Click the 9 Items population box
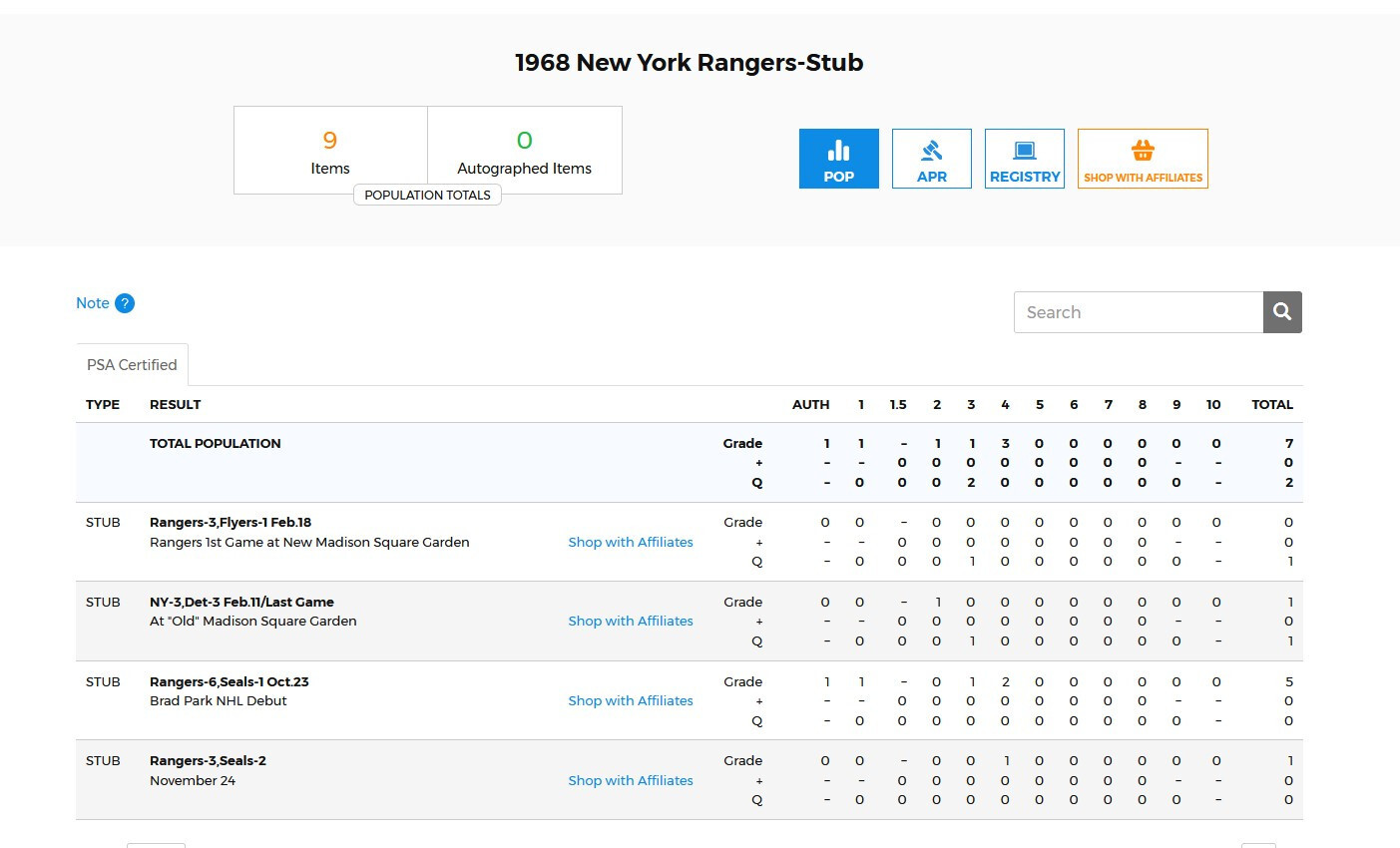 coord(330,150)
